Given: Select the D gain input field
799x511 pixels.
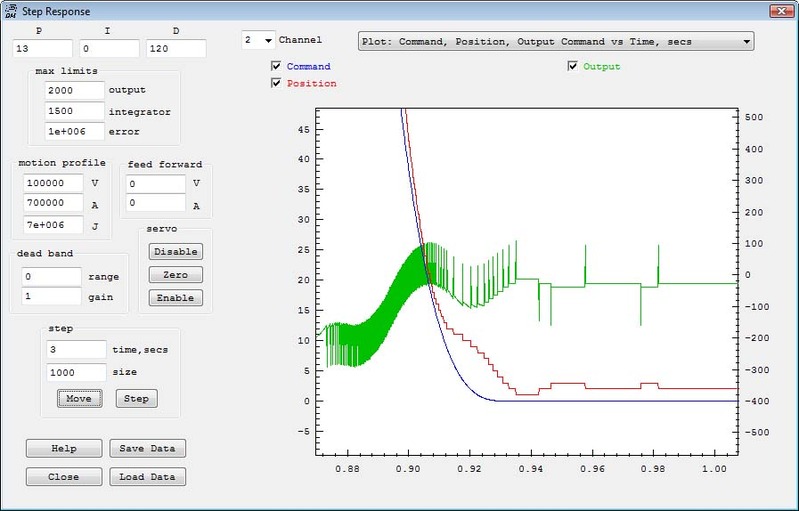Looking at the screenshot, I should (175, 48).
